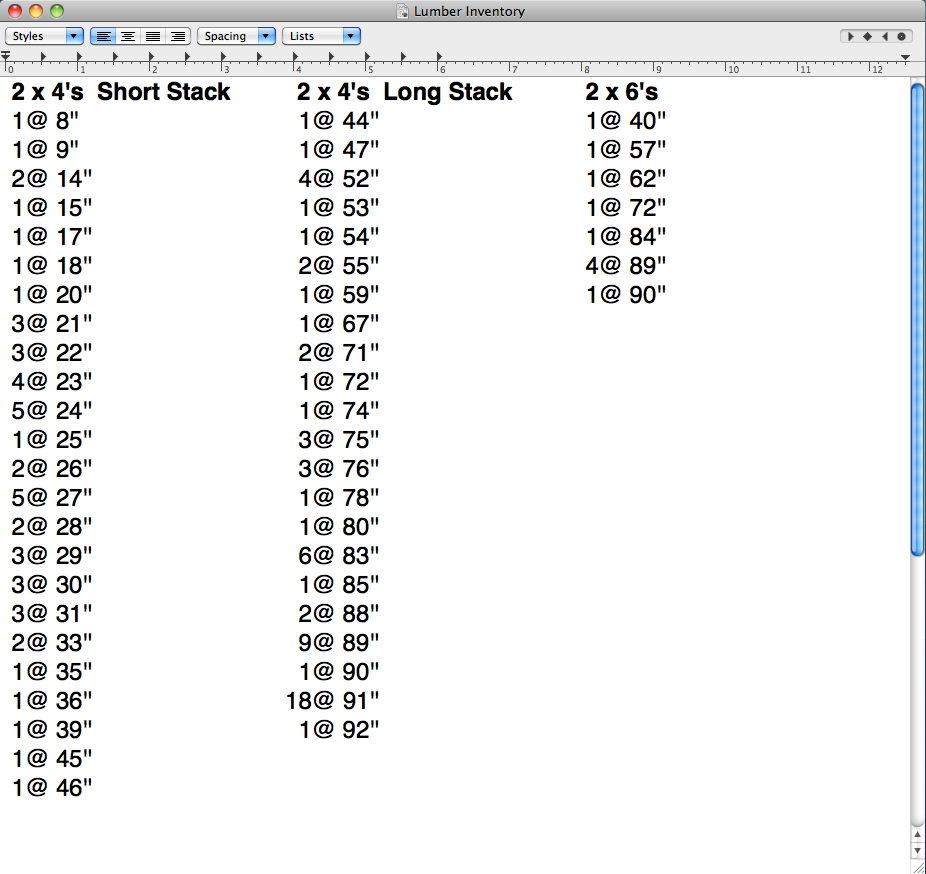This screenshot has height=874, width=926.
Task: Place cursor on the line 1@ 8"
Action: (x=45, y=121)
